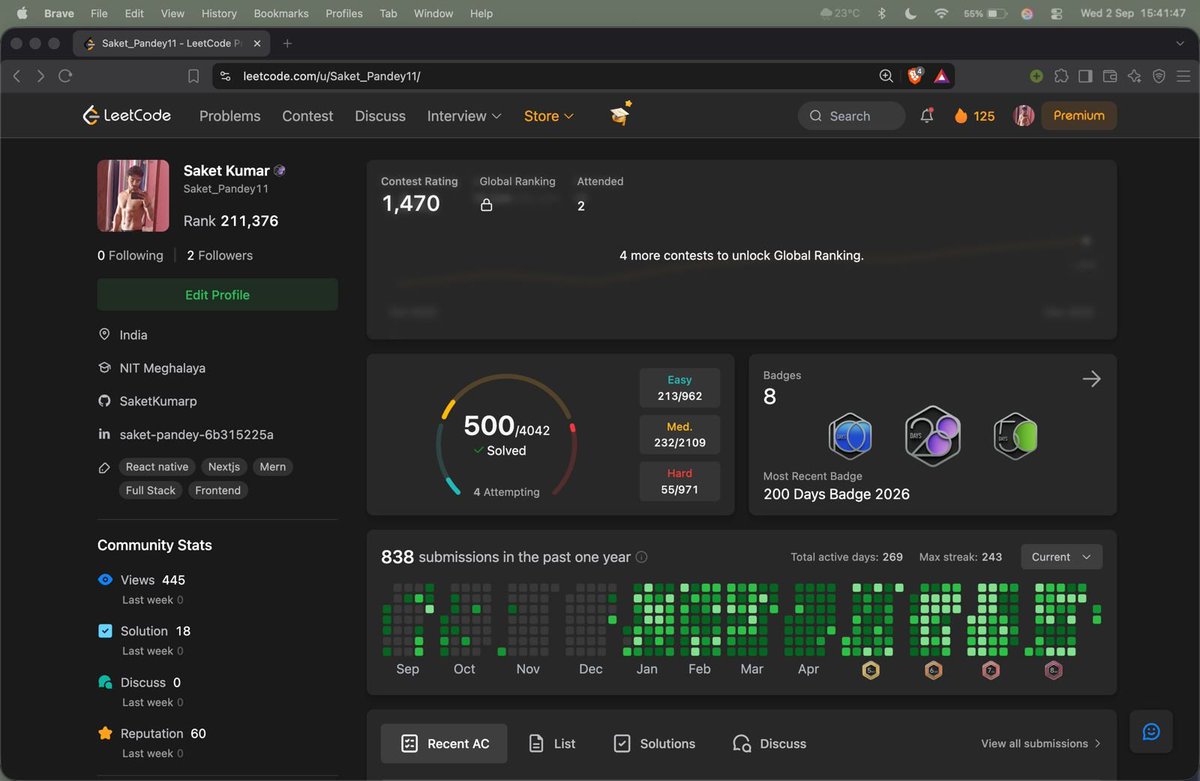Click the Hard 55/971 stat box
The image size is (1200, 781).
[x=680, y=482]
